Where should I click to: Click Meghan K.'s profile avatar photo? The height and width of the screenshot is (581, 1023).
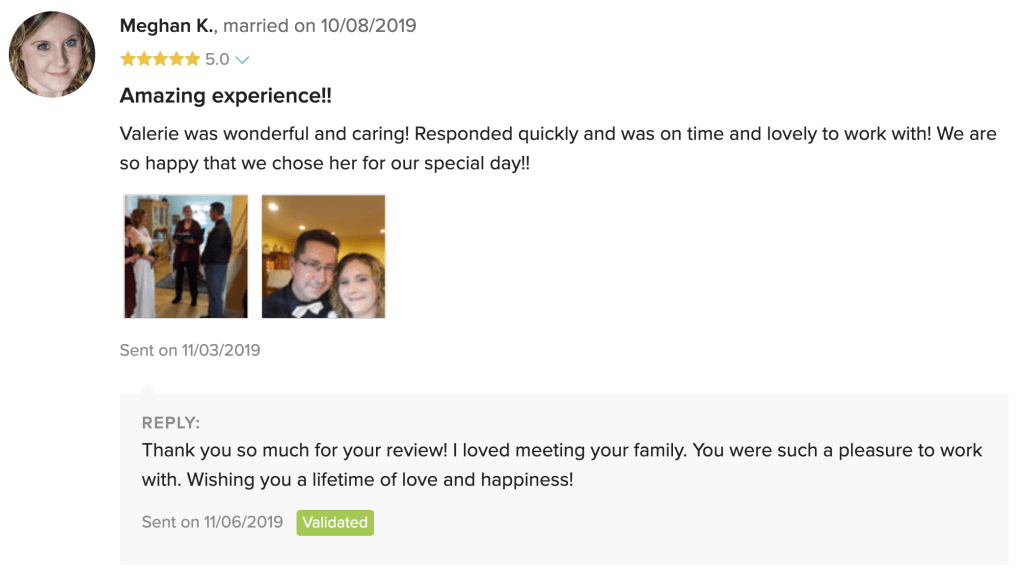click(x=52, y=54)
